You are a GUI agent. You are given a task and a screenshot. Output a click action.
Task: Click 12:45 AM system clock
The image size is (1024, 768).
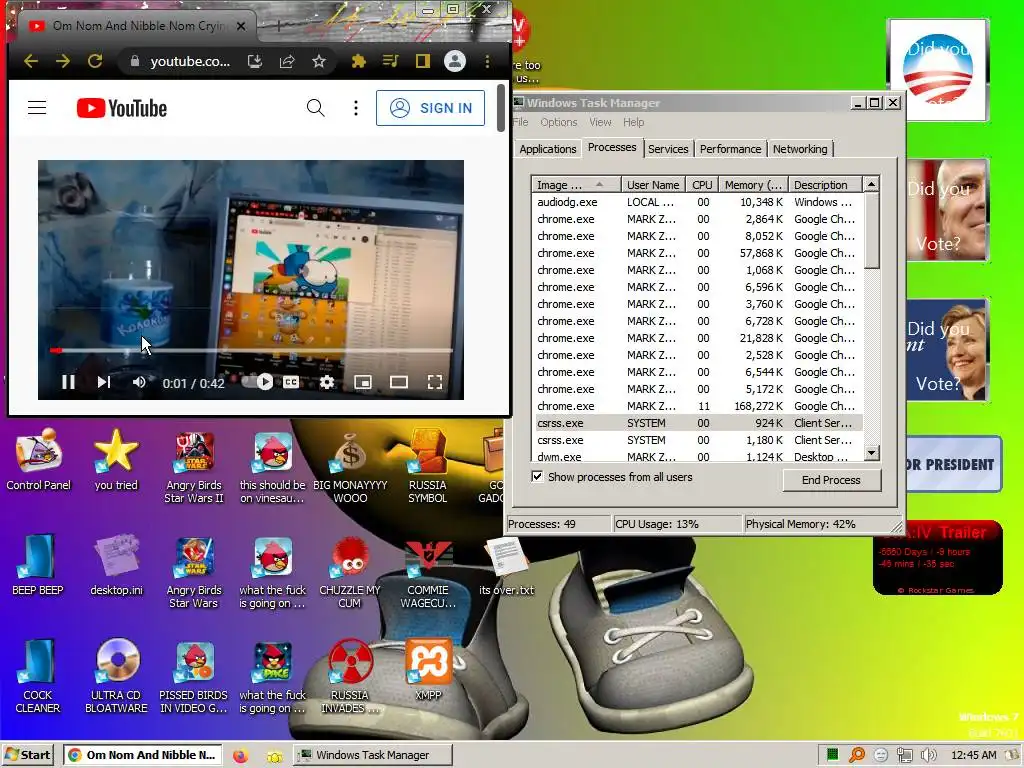974,756
